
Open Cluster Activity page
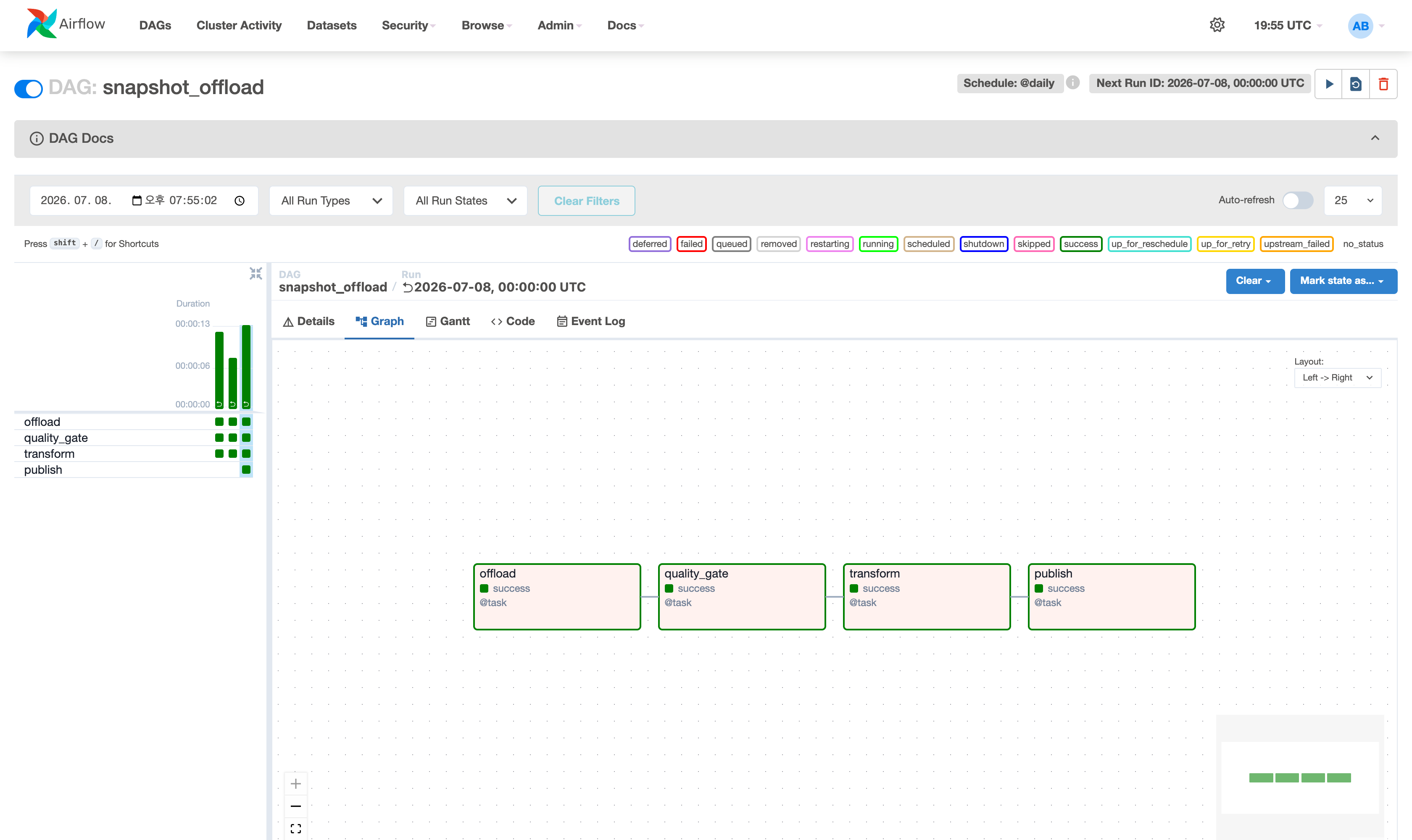pyautogui.click(x=239, y=26)
